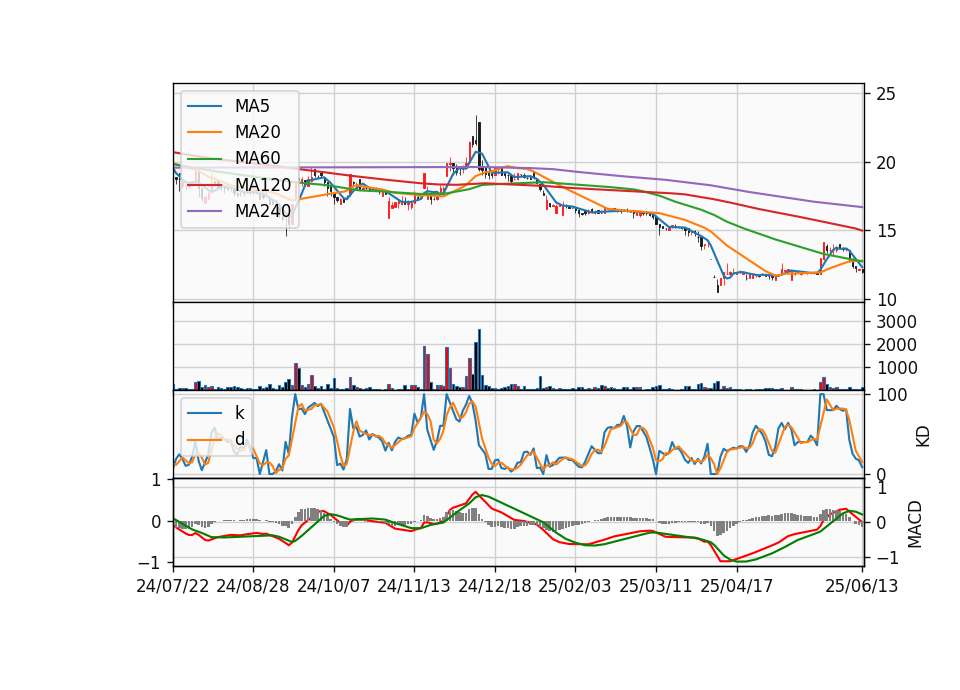Click the price axis value 25

886,94
